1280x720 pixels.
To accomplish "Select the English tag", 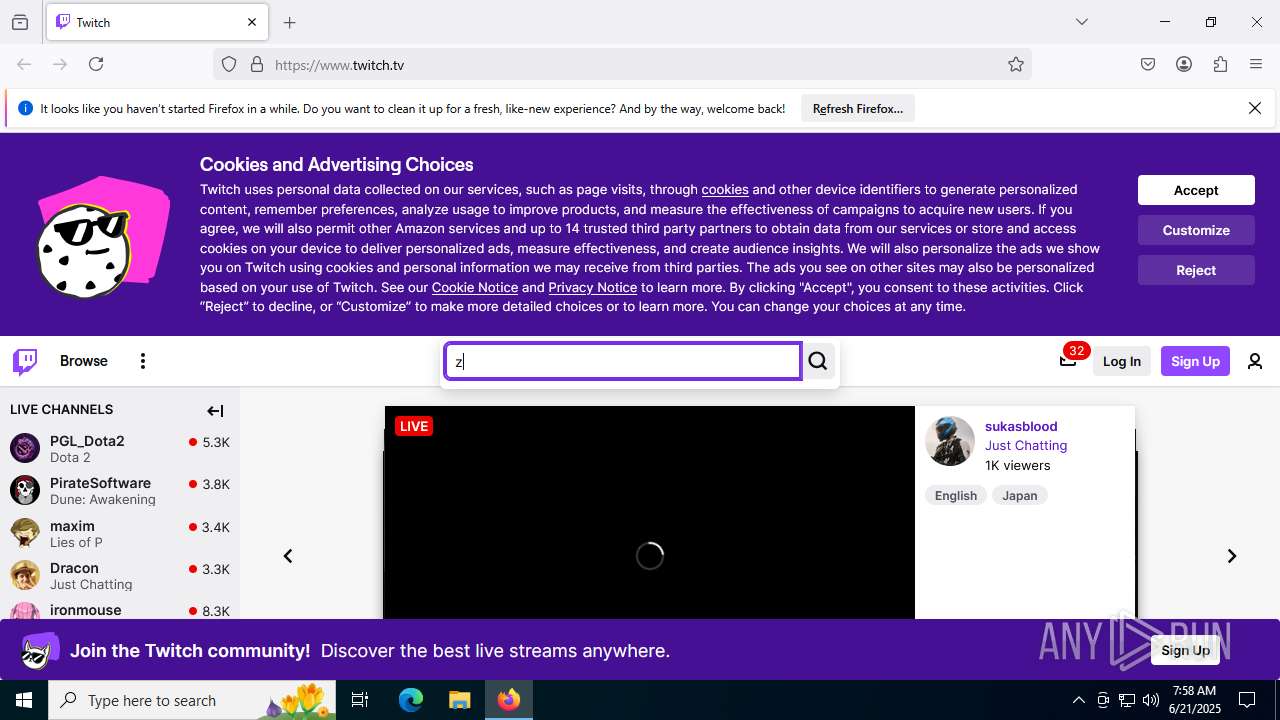I will 956,495.
